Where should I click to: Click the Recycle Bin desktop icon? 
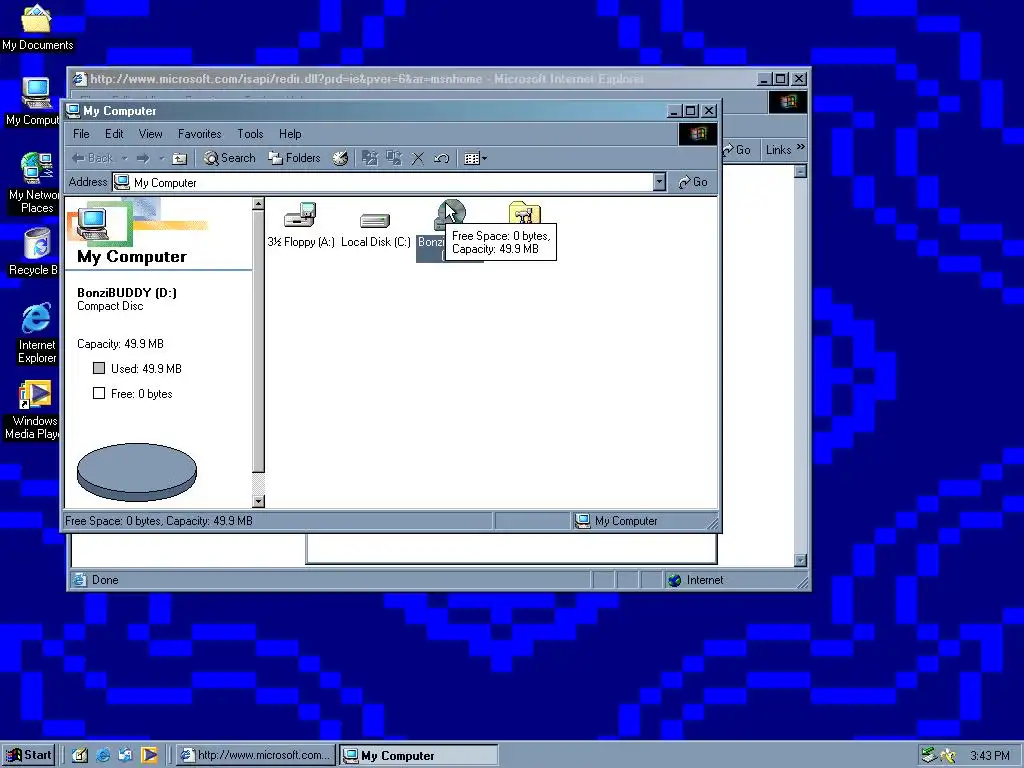(35, 251)
